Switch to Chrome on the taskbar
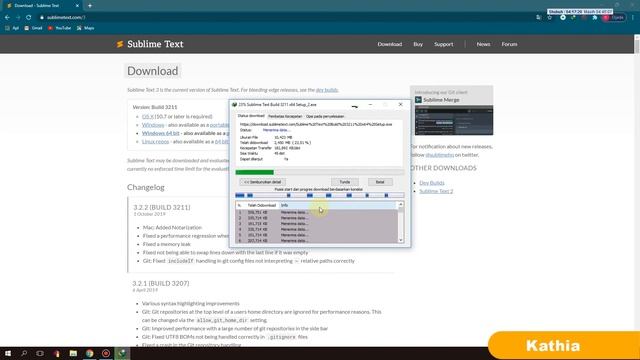 [89, 353]
